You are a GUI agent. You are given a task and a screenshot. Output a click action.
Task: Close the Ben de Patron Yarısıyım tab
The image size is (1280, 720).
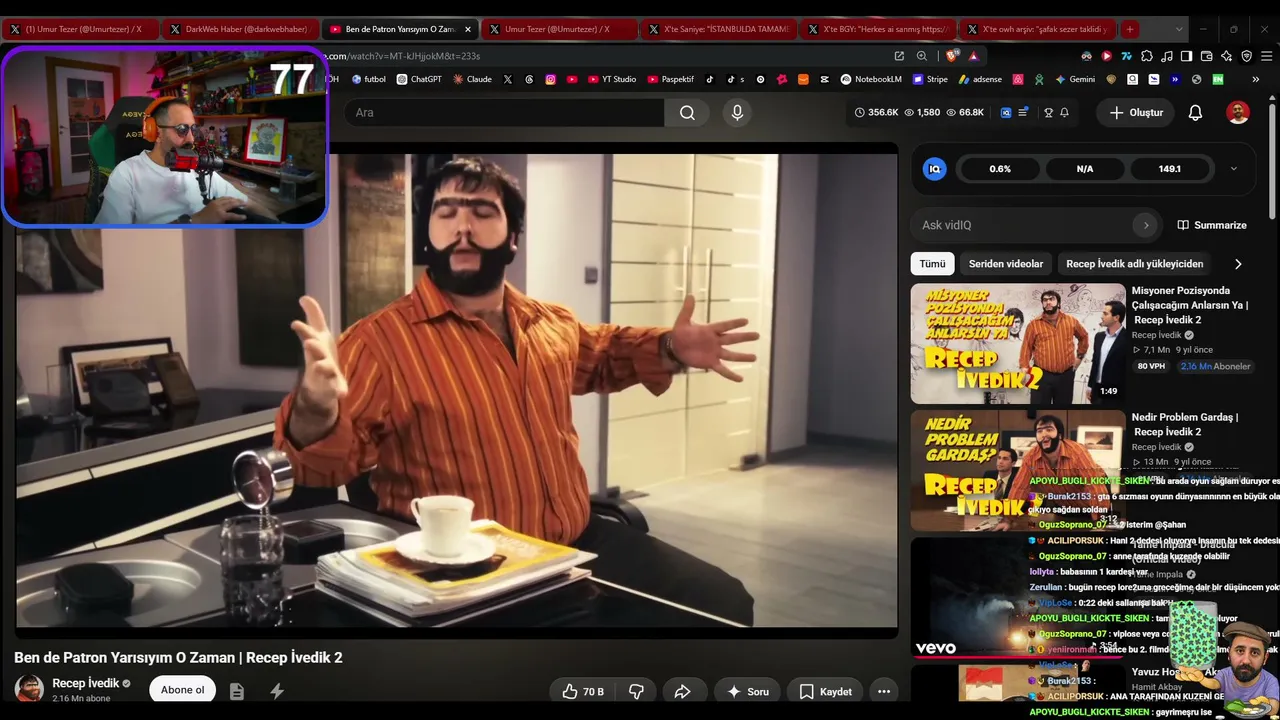[467, 29]
